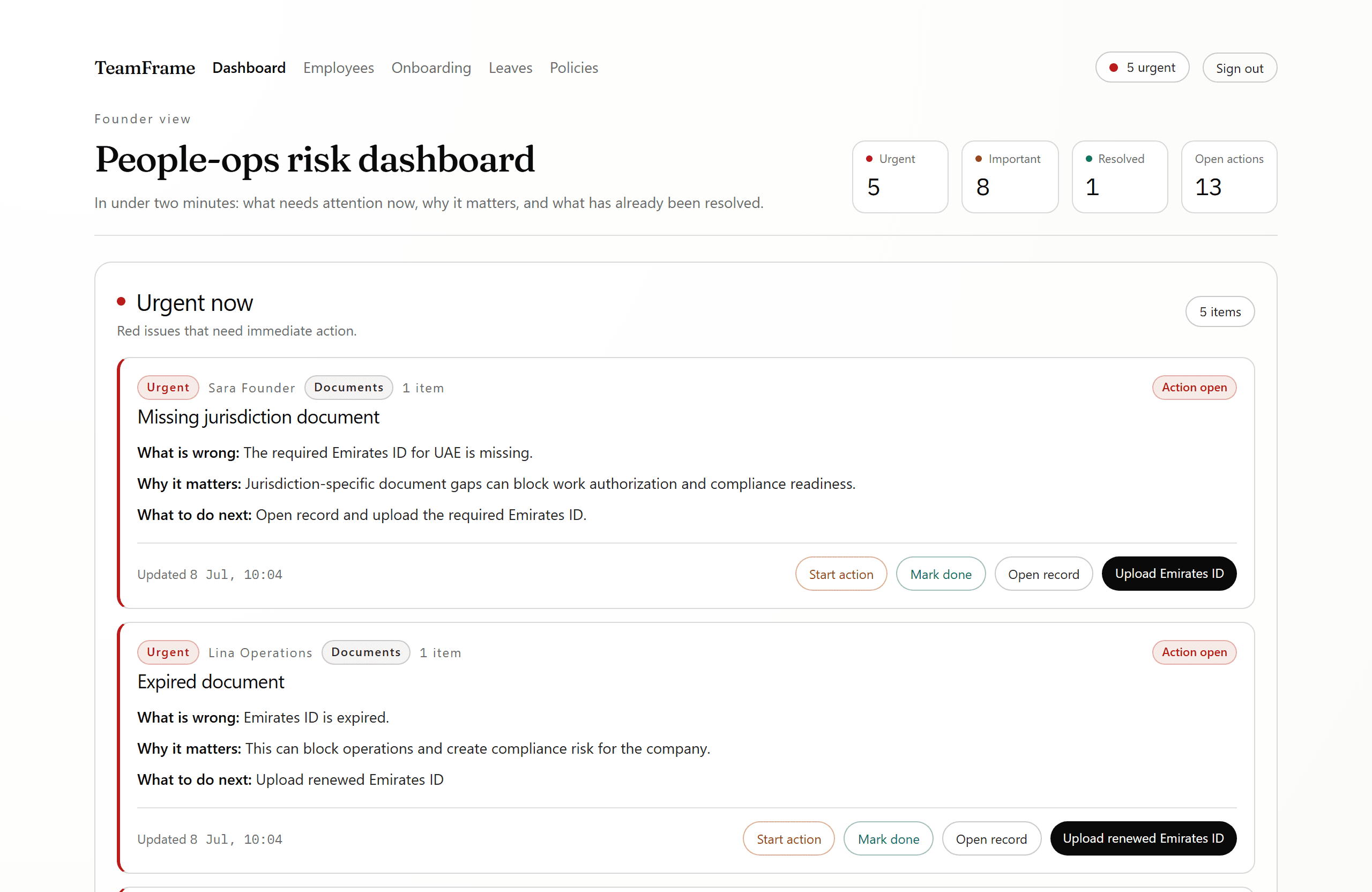Click the 5 urgent header pill
Viewport: 1372px width, 892px height.
point(1142,68)
